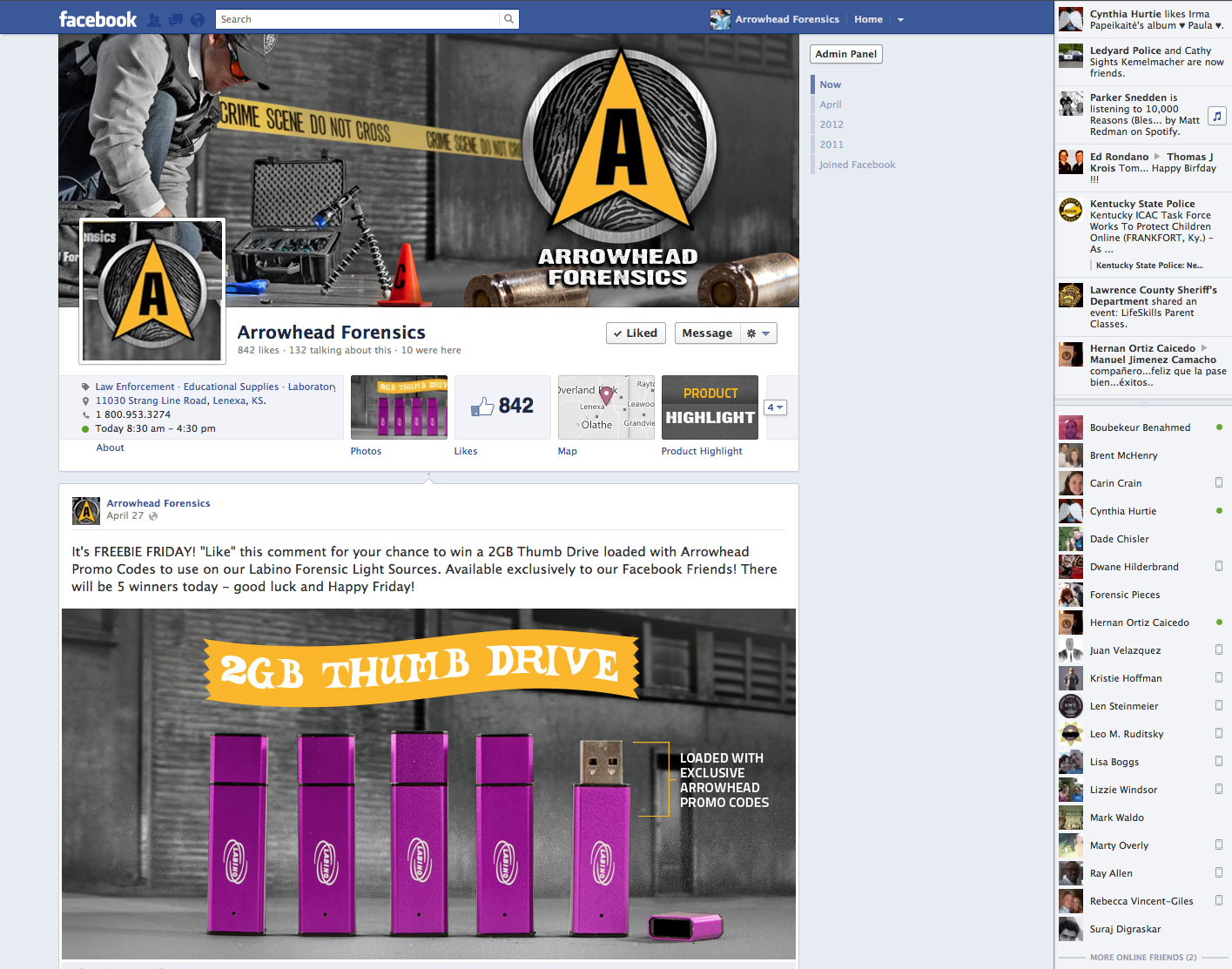Image resolution: width=1232 pixels, height=969 pixels.
Task: Jump to 2012 in timeline
Action: (x=831, y=124)
